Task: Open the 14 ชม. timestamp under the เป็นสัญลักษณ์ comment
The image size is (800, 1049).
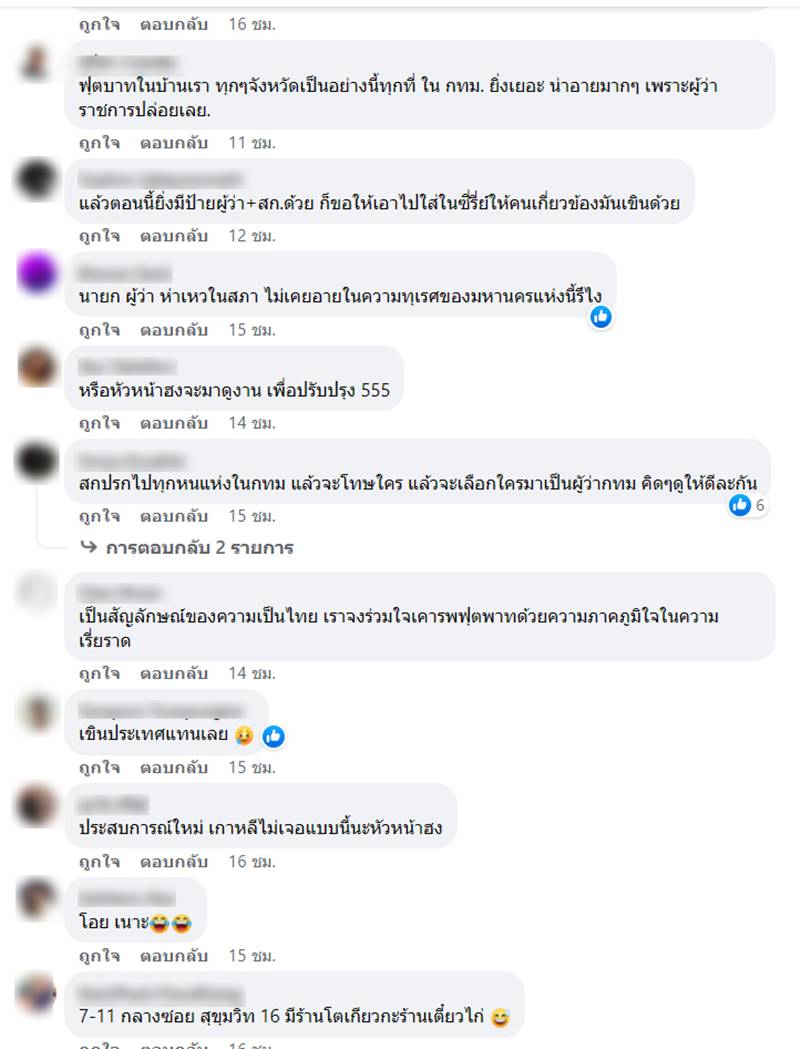Action: 252,673
